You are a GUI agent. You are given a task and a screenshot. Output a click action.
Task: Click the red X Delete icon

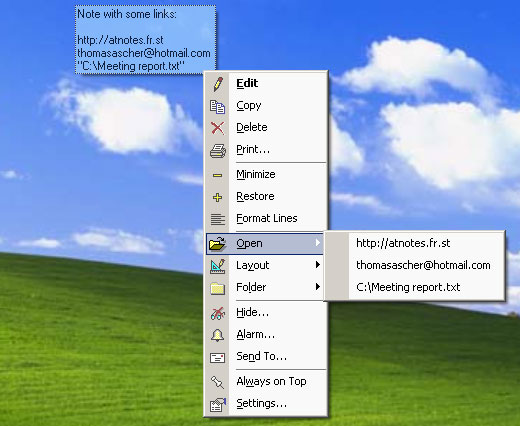(x=217, y=128)
